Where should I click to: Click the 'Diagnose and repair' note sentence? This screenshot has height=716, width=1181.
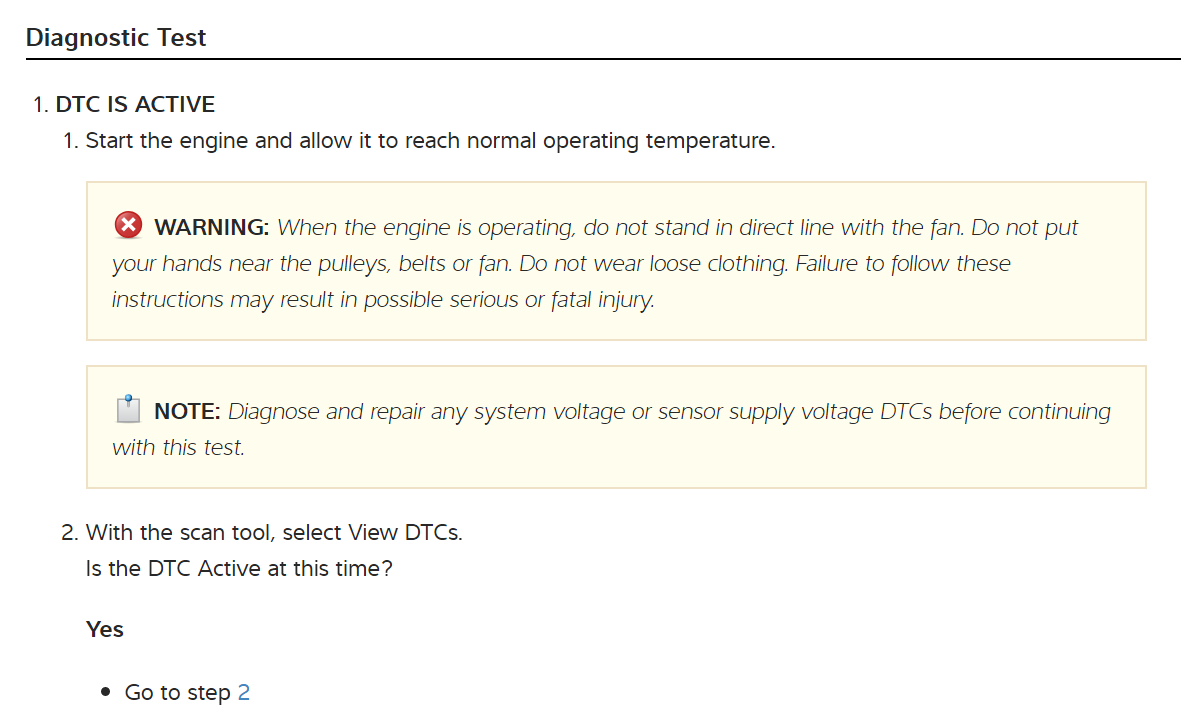tap(668, 412)
